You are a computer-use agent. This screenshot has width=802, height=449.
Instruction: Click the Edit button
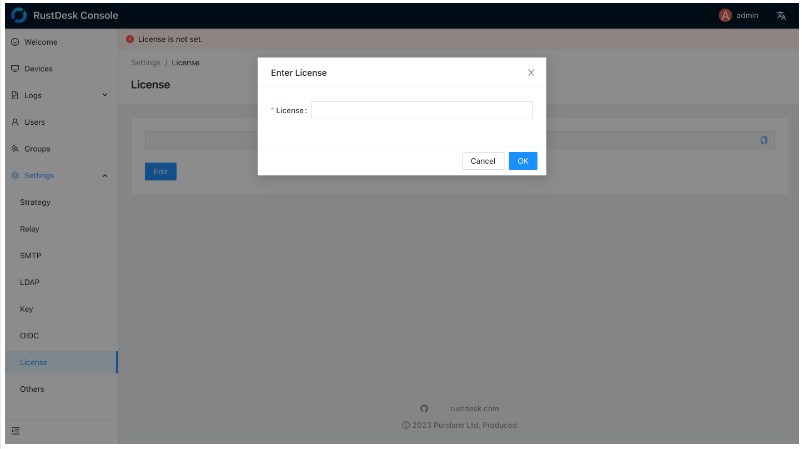point(161,172)
